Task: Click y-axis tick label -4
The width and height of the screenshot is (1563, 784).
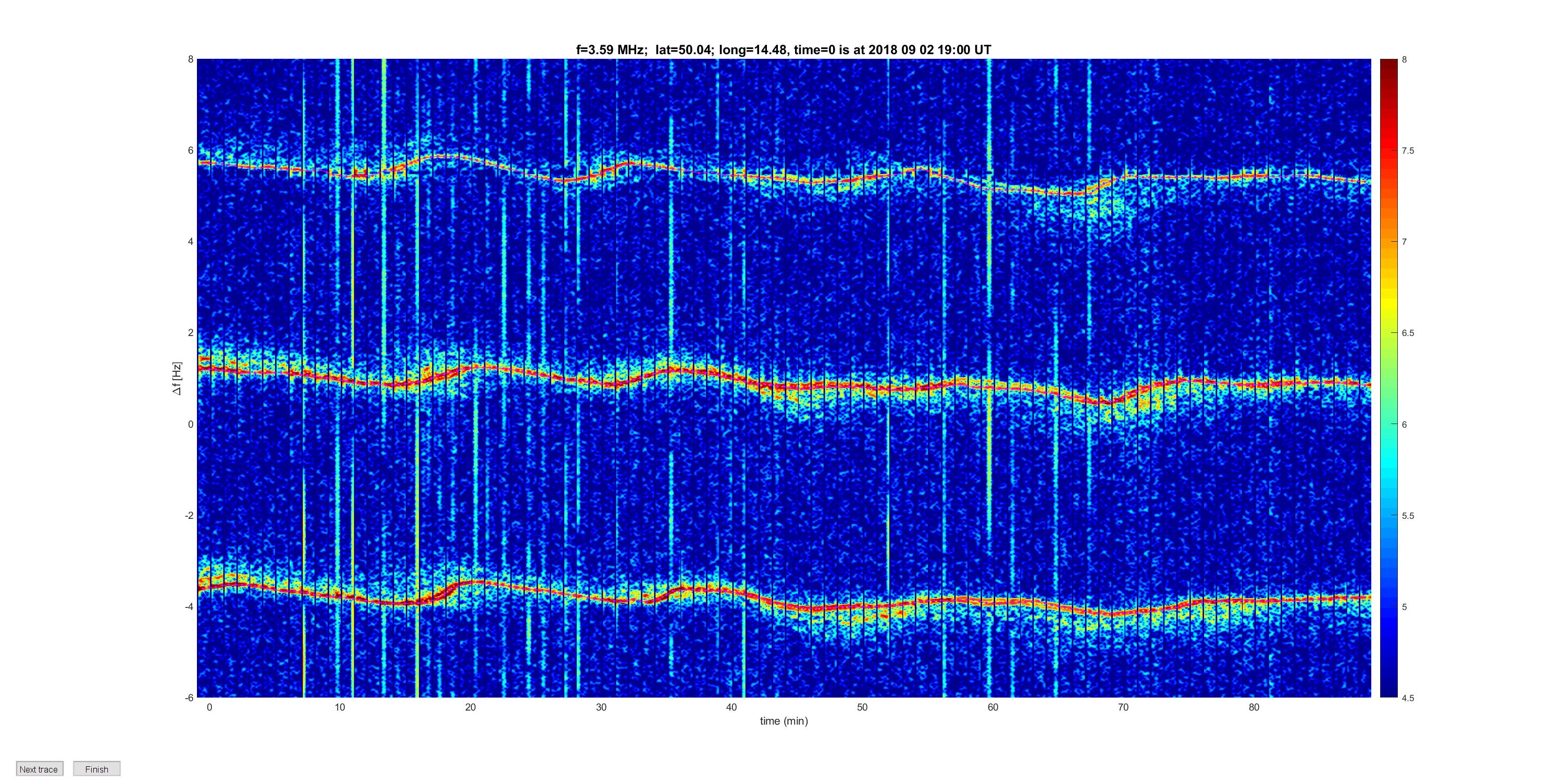Action: (x=189, y=607)
